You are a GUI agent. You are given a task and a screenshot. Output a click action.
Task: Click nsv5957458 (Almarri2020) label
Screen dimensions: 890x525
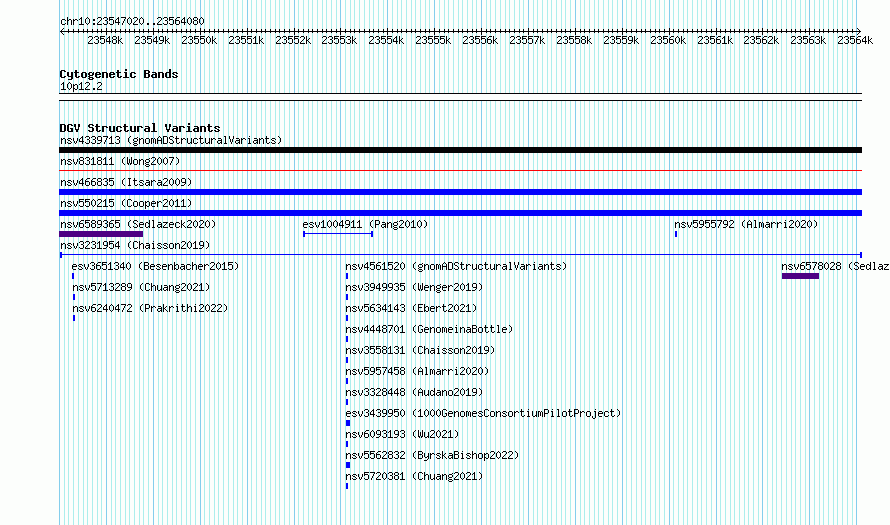coord(417,371)
